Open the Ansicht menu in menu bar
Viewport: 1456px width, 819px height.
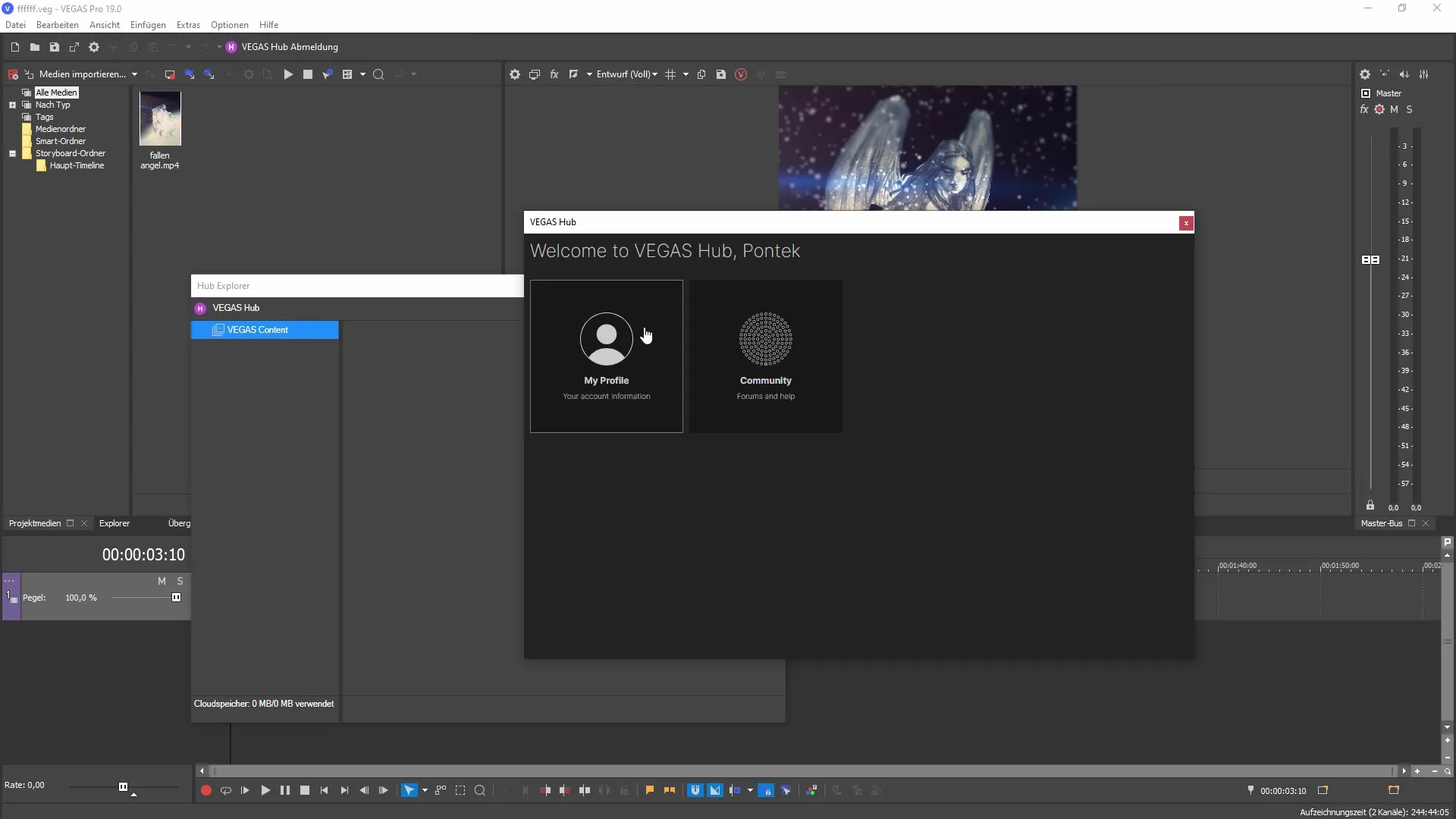pyautogui.click(x=105, y=24)
